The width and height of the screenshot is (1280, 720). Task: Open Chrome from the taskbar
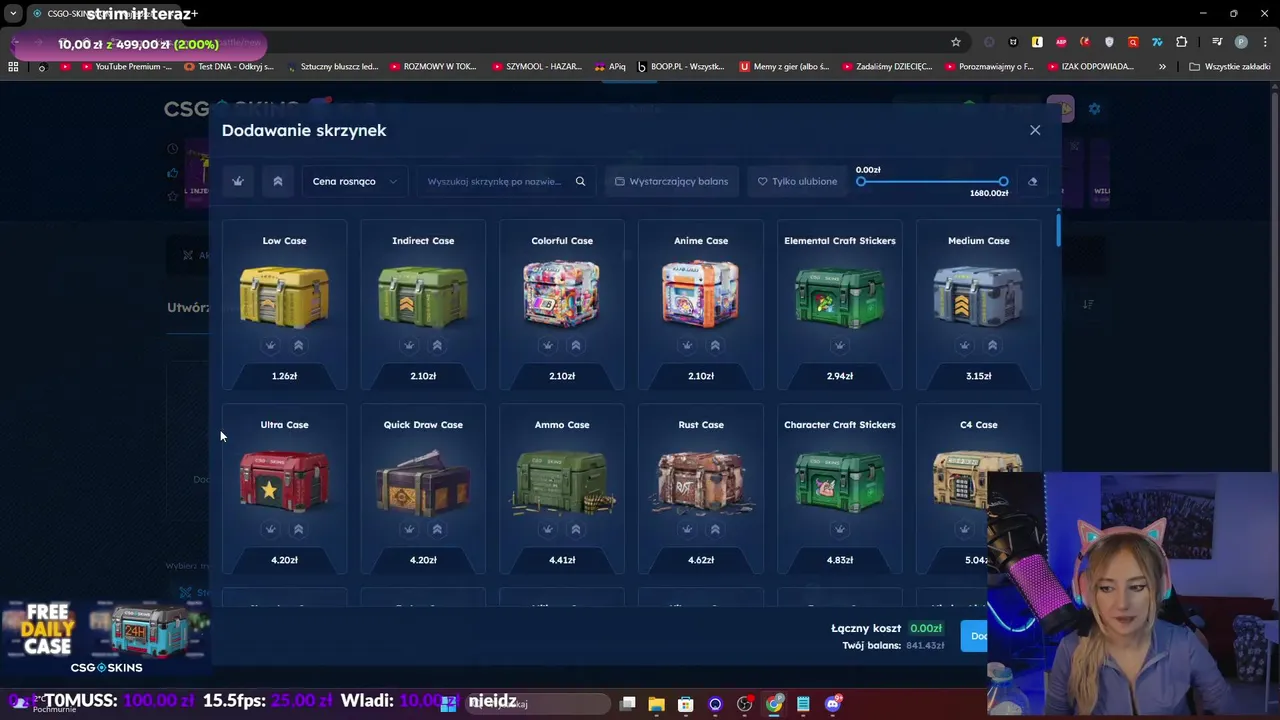click(774, 704)
